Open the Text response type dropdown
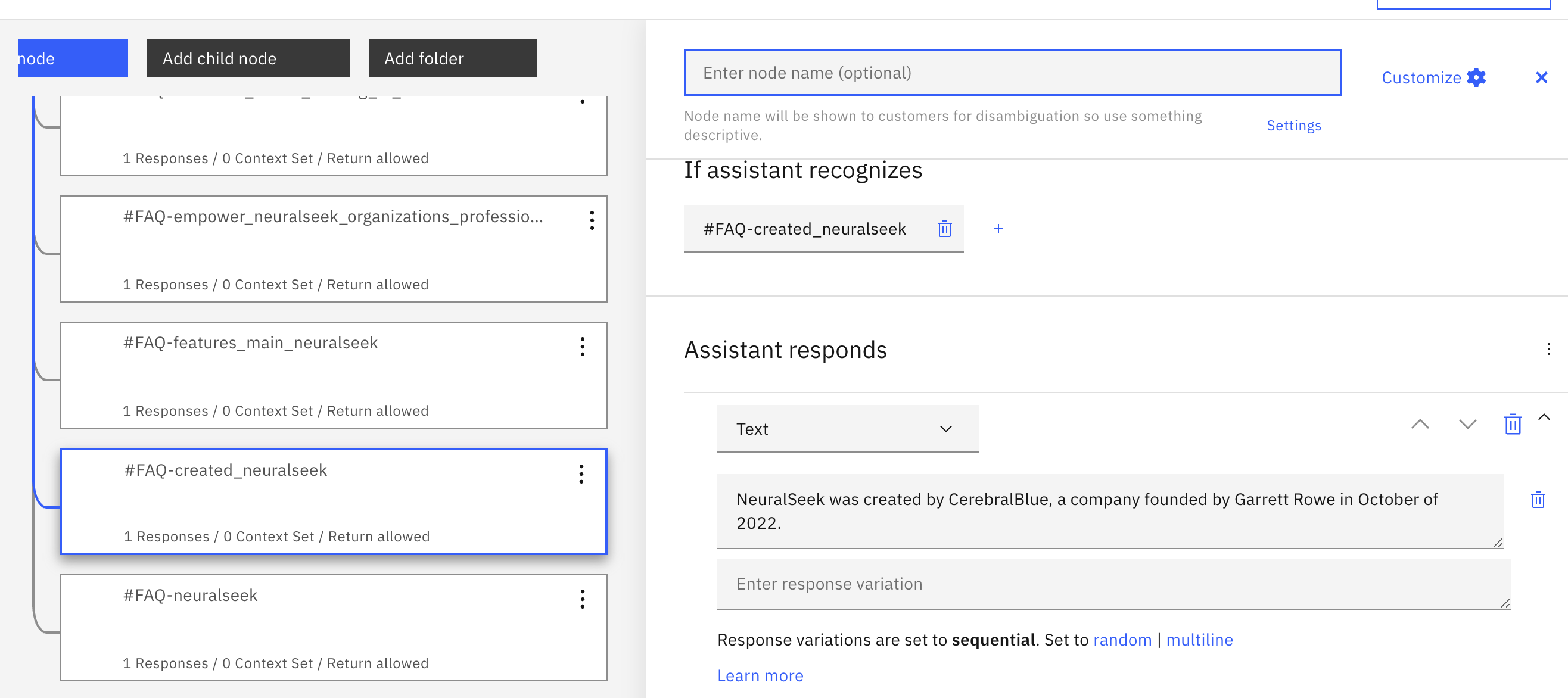Screen dimensions: 1568x698 (x=847, y=429)
